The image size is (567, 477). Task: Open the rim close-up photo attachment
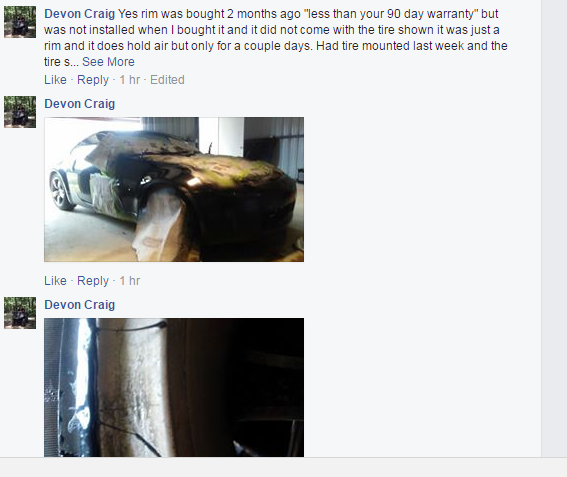click(x=174, y=387)
